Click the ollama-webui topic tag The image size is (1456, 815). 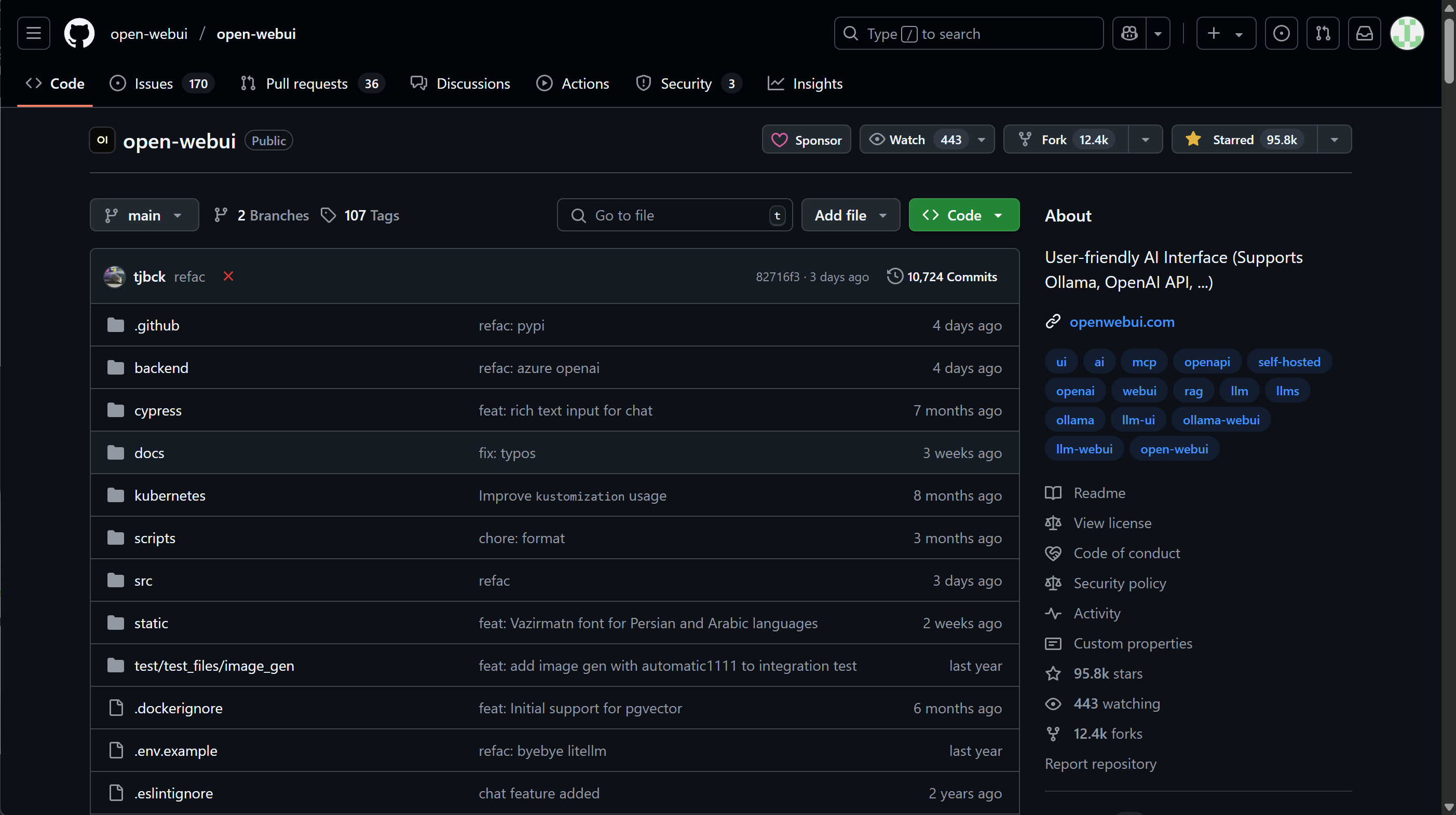[x=1221, y=420]
